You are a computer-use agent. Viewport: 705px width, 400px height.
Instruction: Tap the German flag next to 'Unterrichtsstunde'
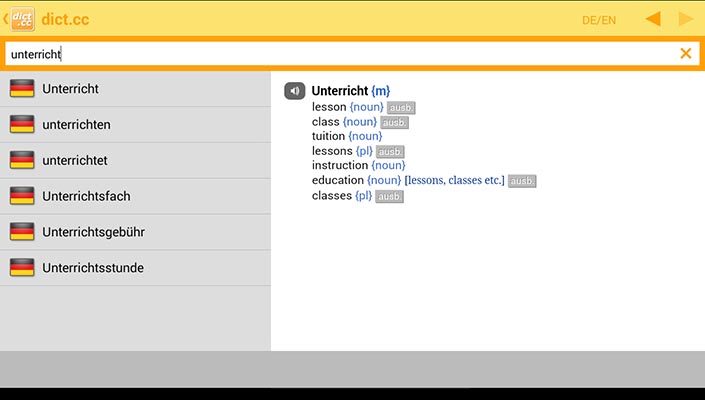(22, 268)
